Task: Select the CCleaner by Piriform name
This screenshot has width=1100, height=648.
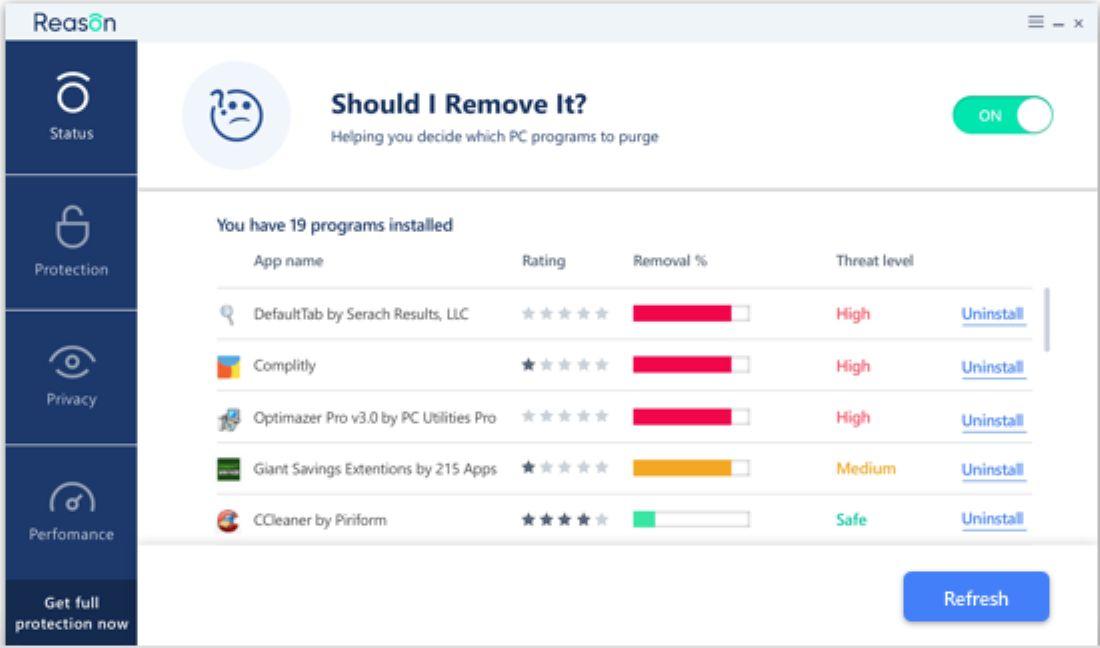Action: click(320, 520)
